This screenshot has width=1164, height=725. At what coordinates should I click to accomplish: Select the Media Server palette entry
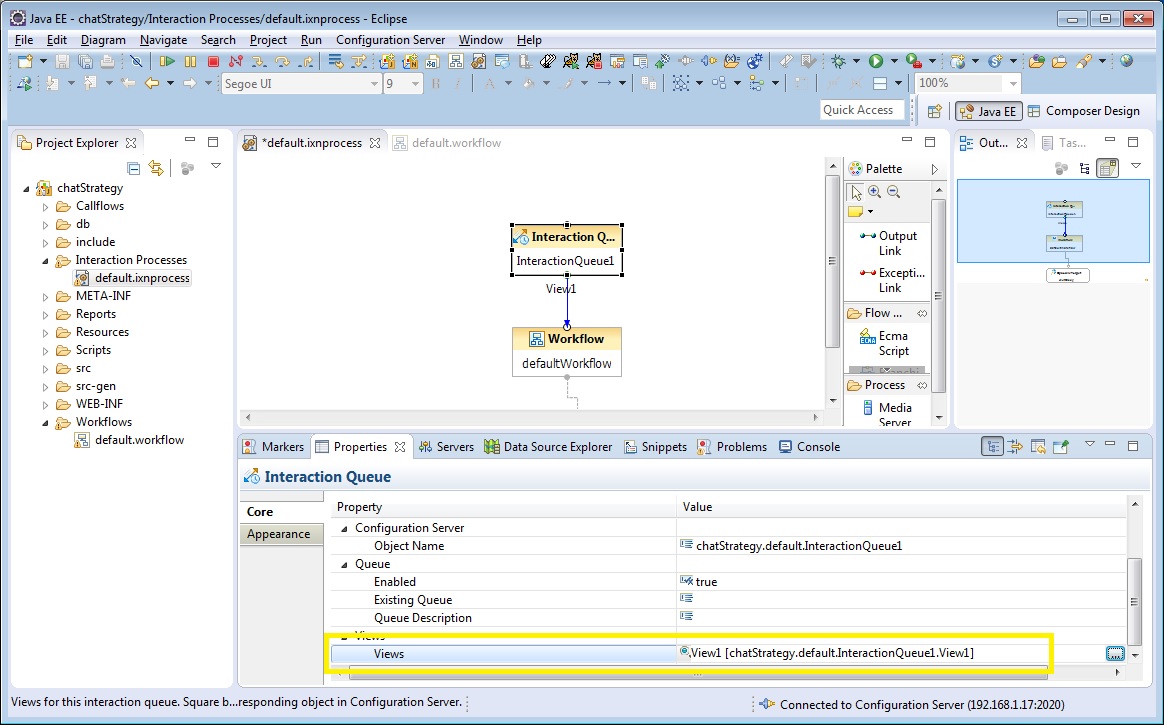(x=888, y=409)
